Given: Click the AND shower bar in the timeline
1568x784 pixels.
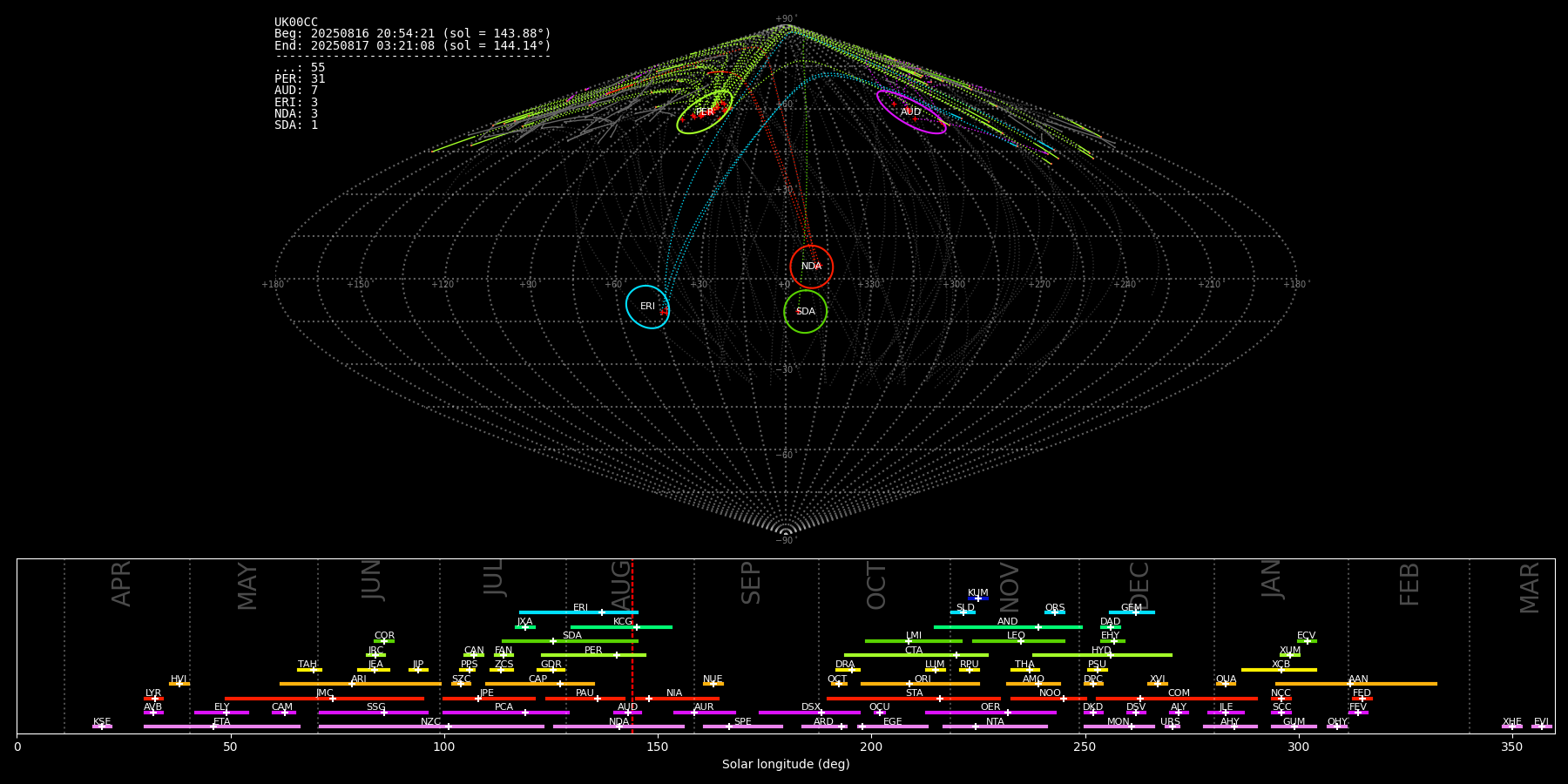Looking at the screenshot, I should tap(1008, 626).
